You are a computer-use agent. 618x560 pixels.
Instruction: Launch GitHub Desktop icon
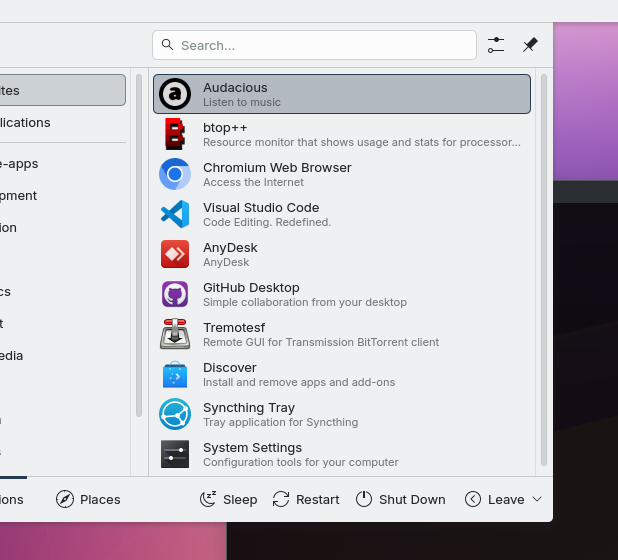(x=175, y=294)
